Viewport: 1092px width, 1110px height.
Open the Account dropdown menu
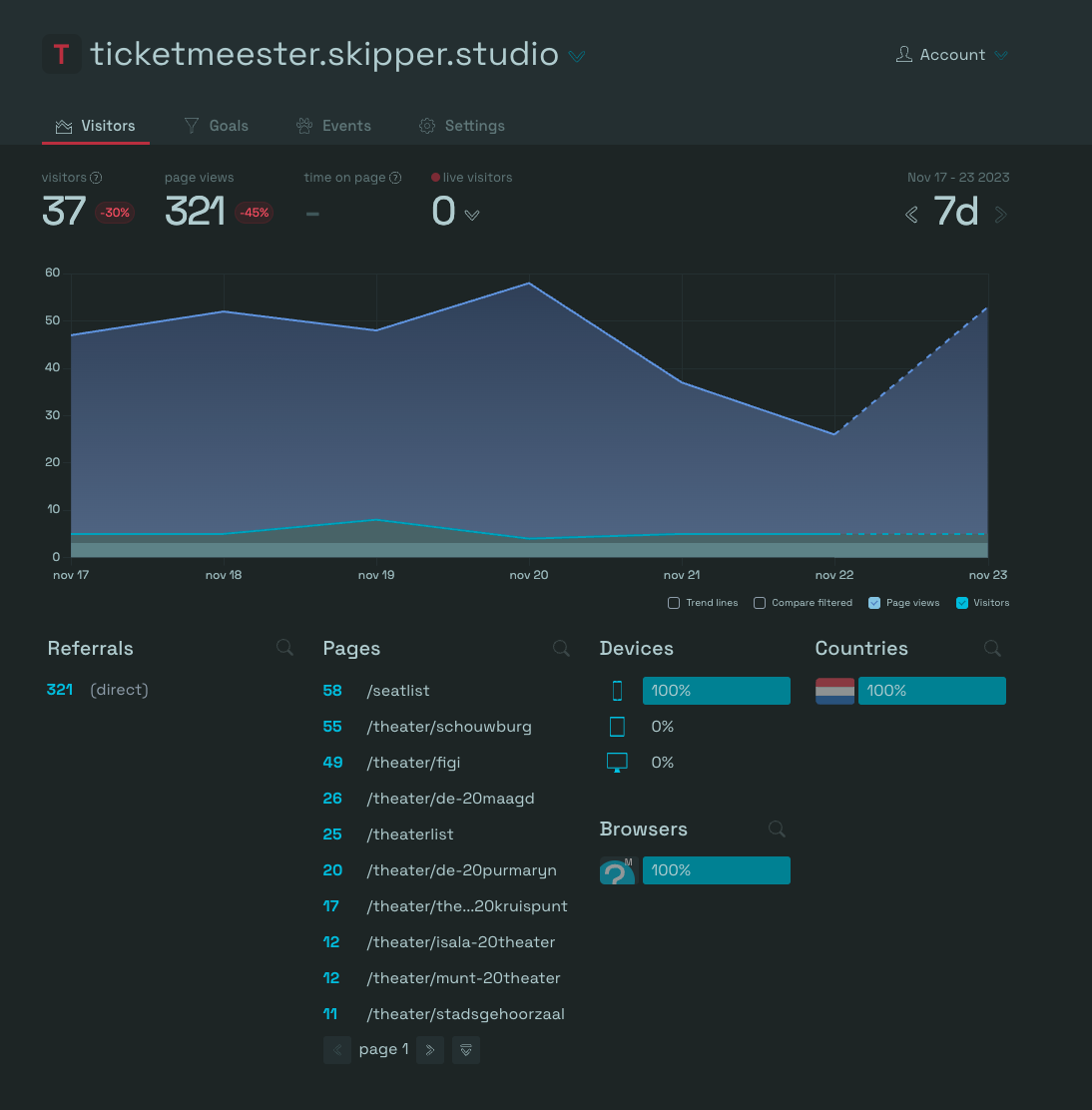952,55
